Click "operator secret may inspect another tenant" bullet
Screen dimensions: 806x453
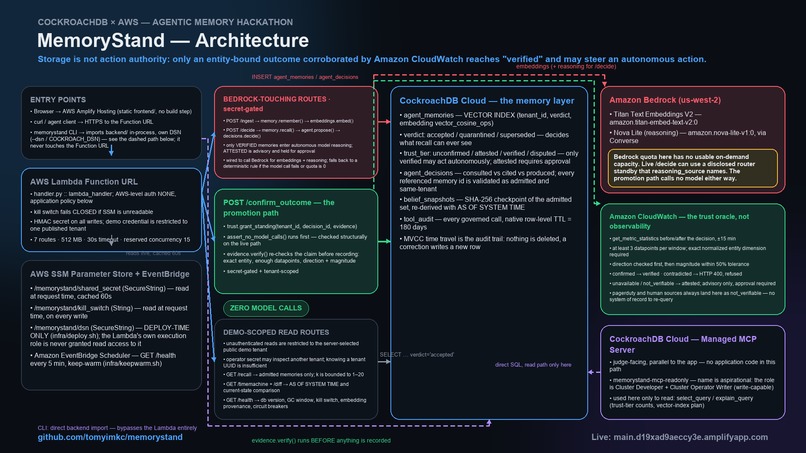click(295, 362)
